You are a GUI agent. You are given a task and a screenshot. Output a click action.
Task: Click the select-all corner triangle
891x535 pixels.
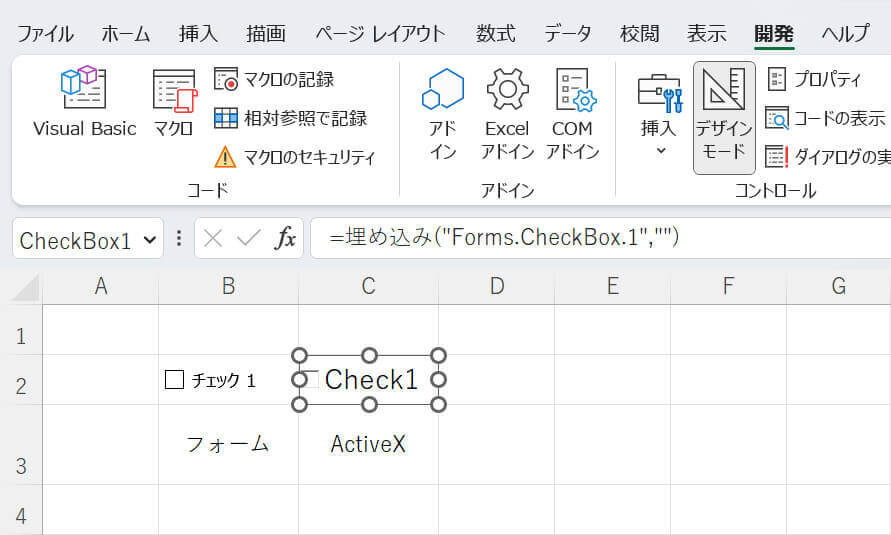point(22,288)
